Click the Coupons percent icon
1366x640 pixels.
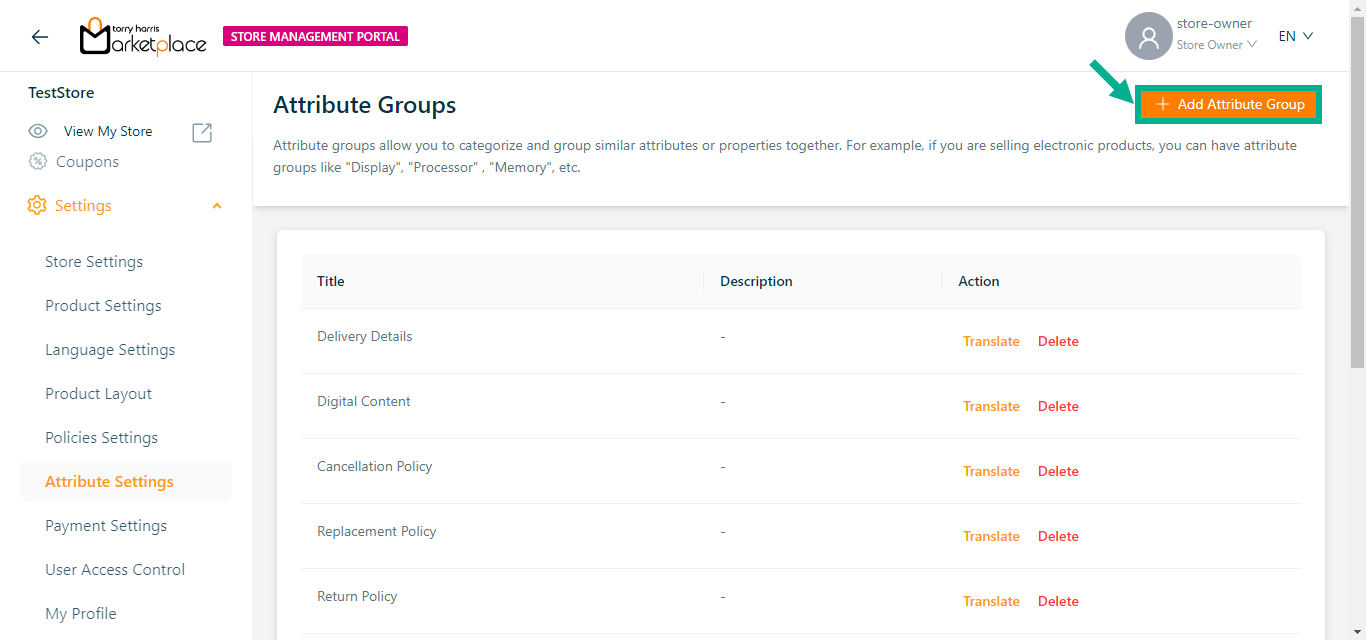pos(38,162)
